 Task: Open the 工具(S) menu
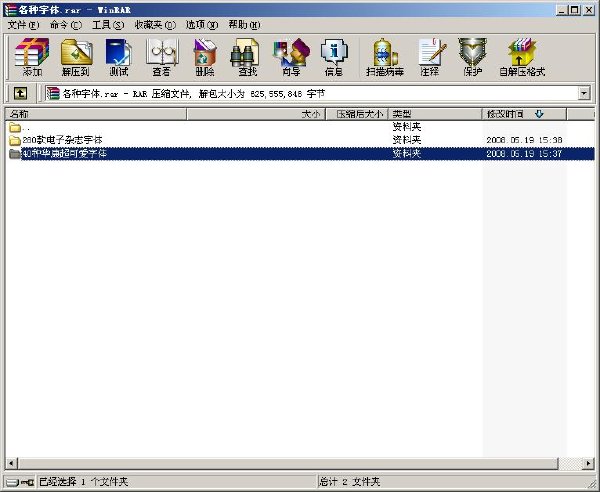pos(108,25)
